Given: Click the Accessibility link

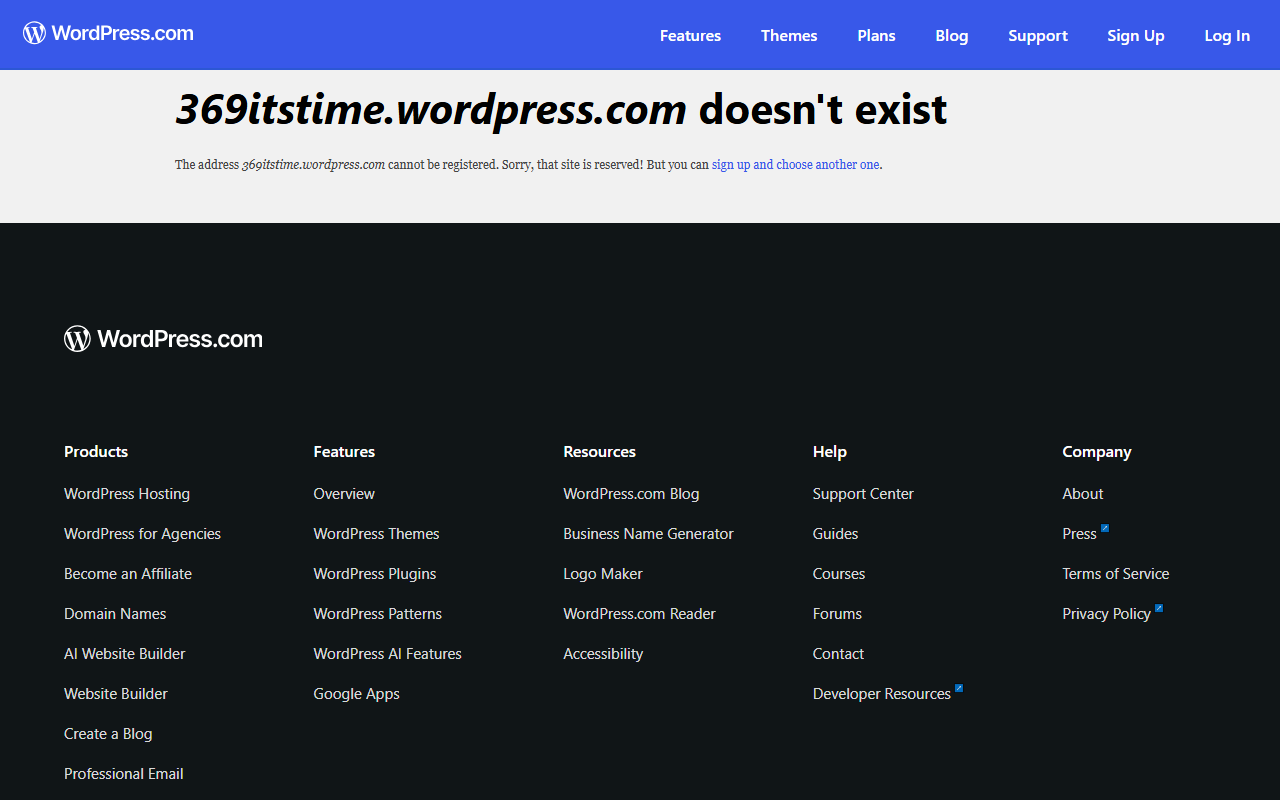Looking at the screenshot, I should click(x=603, y=654).
